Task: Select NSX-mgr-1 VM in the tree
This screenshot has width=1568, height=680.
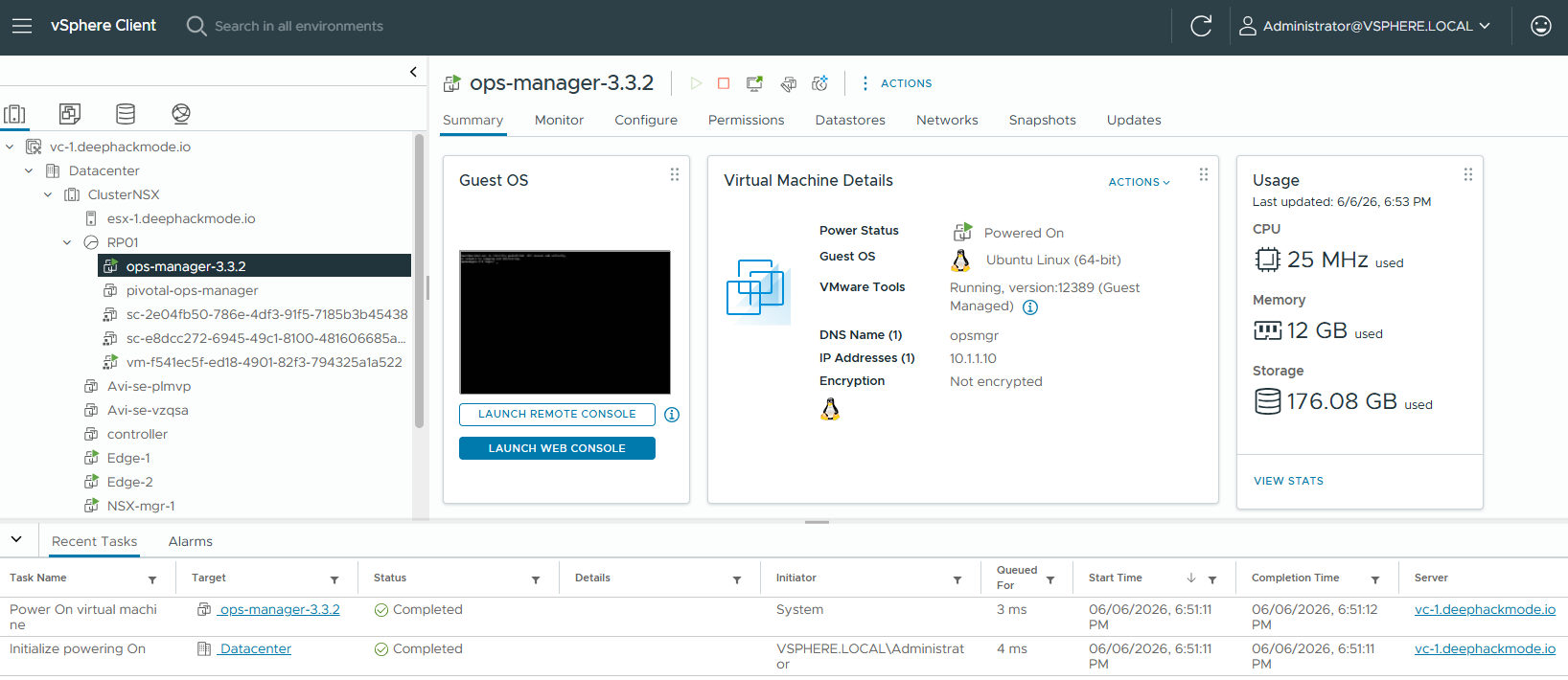Action: [x=141, y=506]
